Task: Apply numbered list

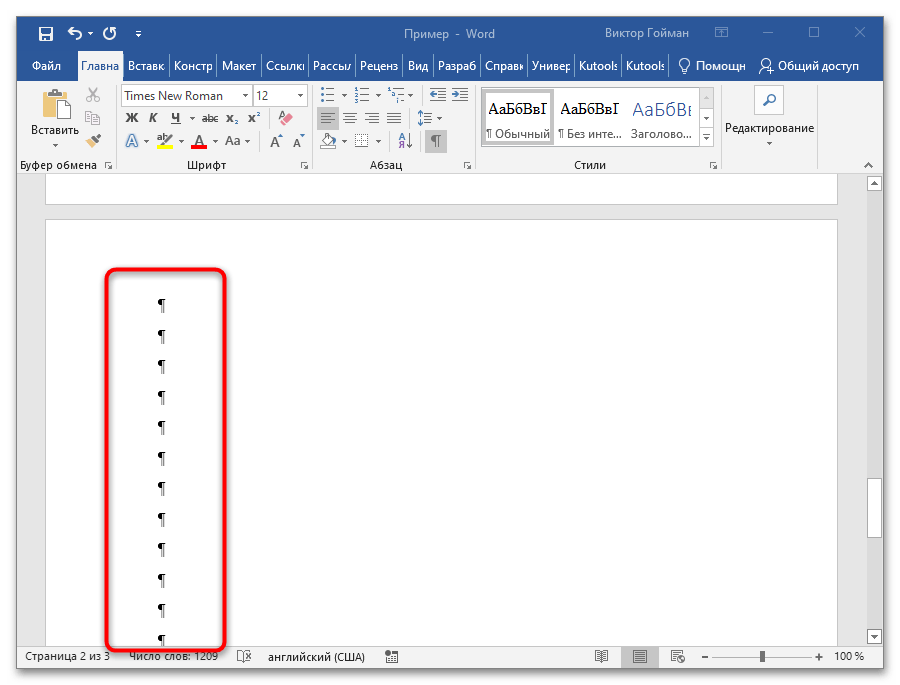Action: click(362, 95)
